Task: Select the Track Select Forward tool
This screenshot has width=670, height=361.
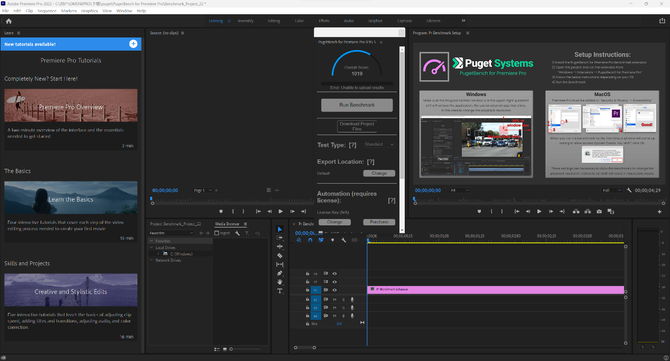Action: [x=280, y=238]
